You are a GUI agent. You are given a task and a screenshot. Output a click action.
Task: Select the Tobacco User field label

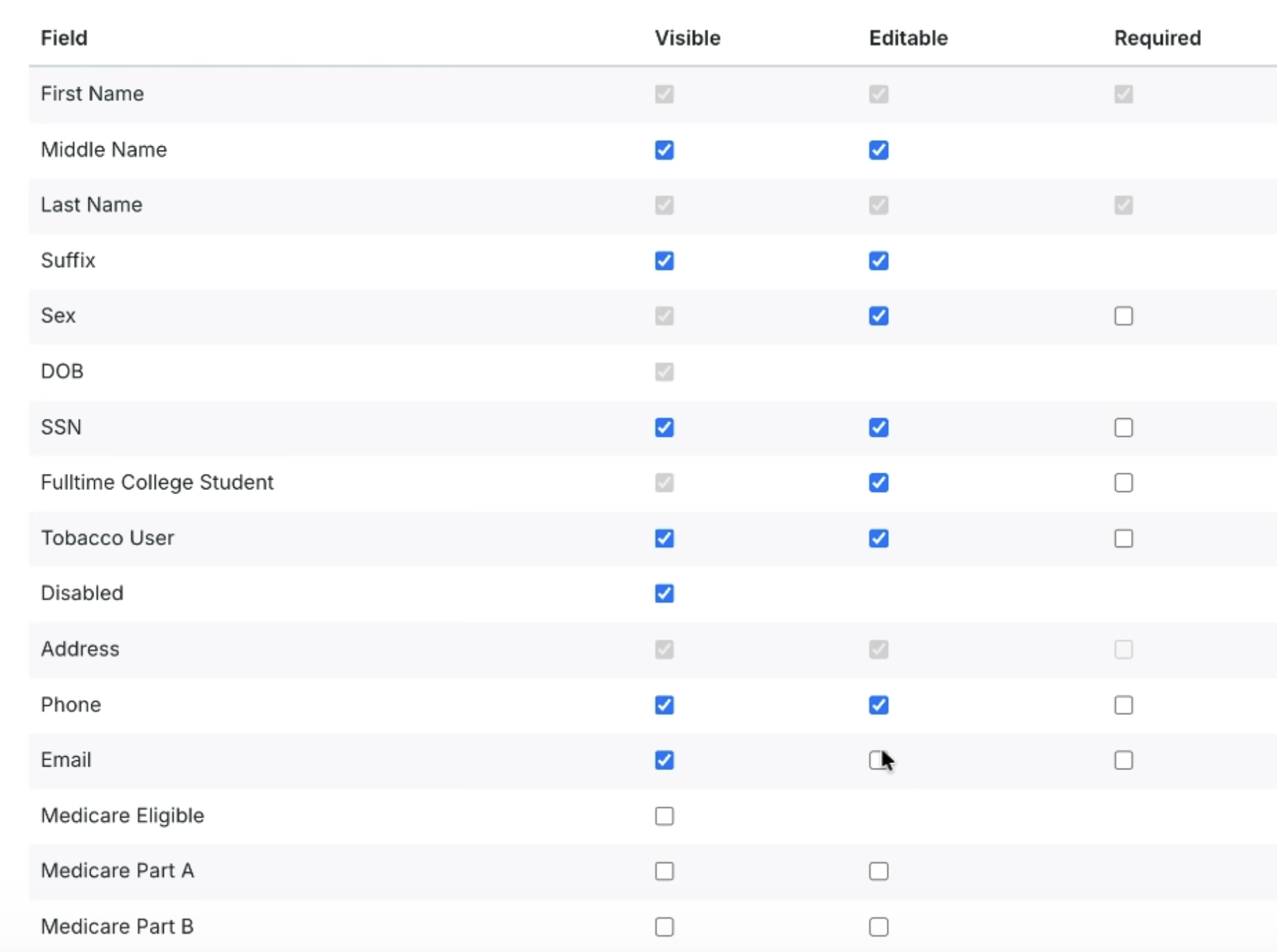tap(107, 537)
